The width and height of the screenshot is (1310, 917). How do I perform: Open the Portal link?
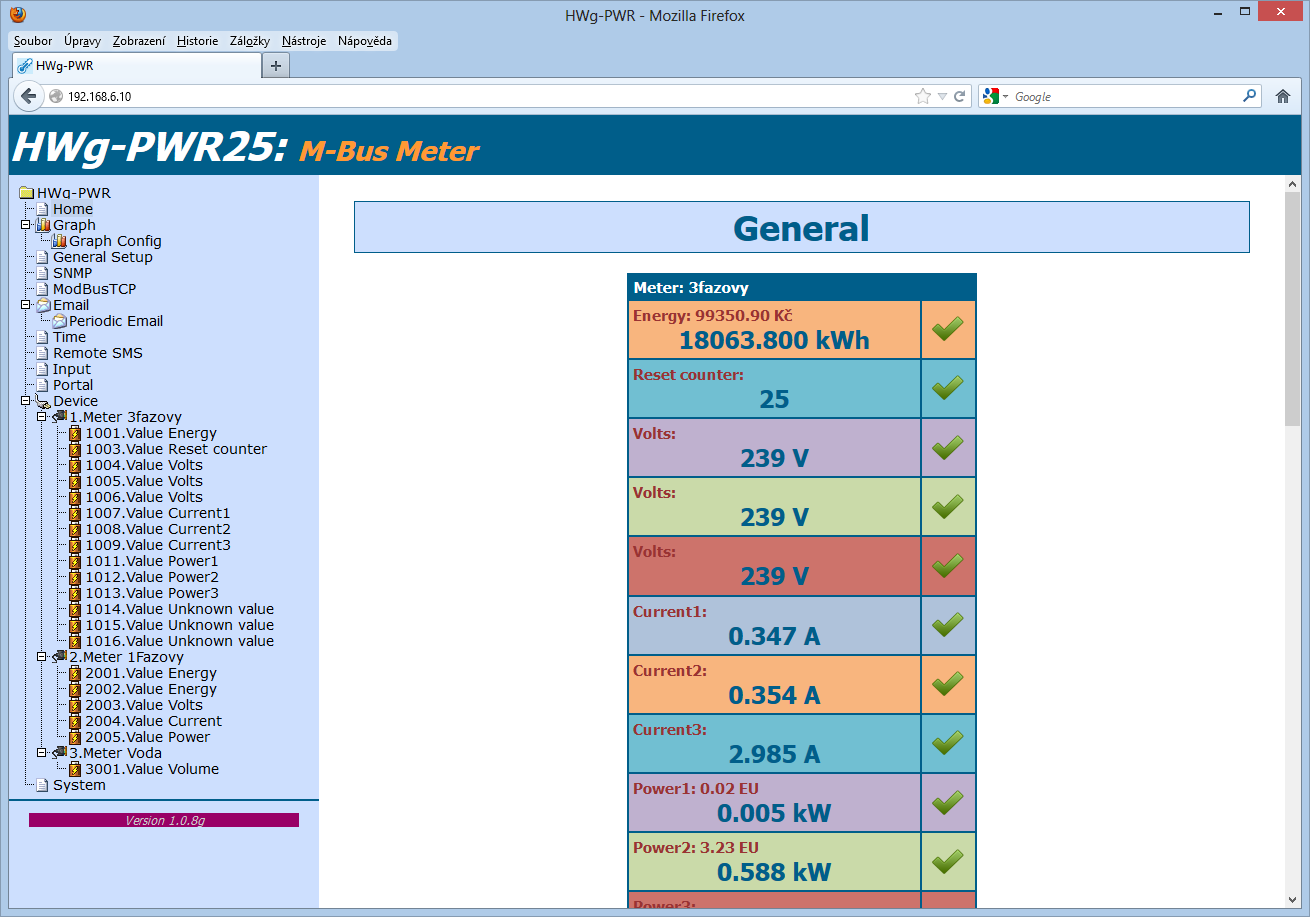point(73,385)
